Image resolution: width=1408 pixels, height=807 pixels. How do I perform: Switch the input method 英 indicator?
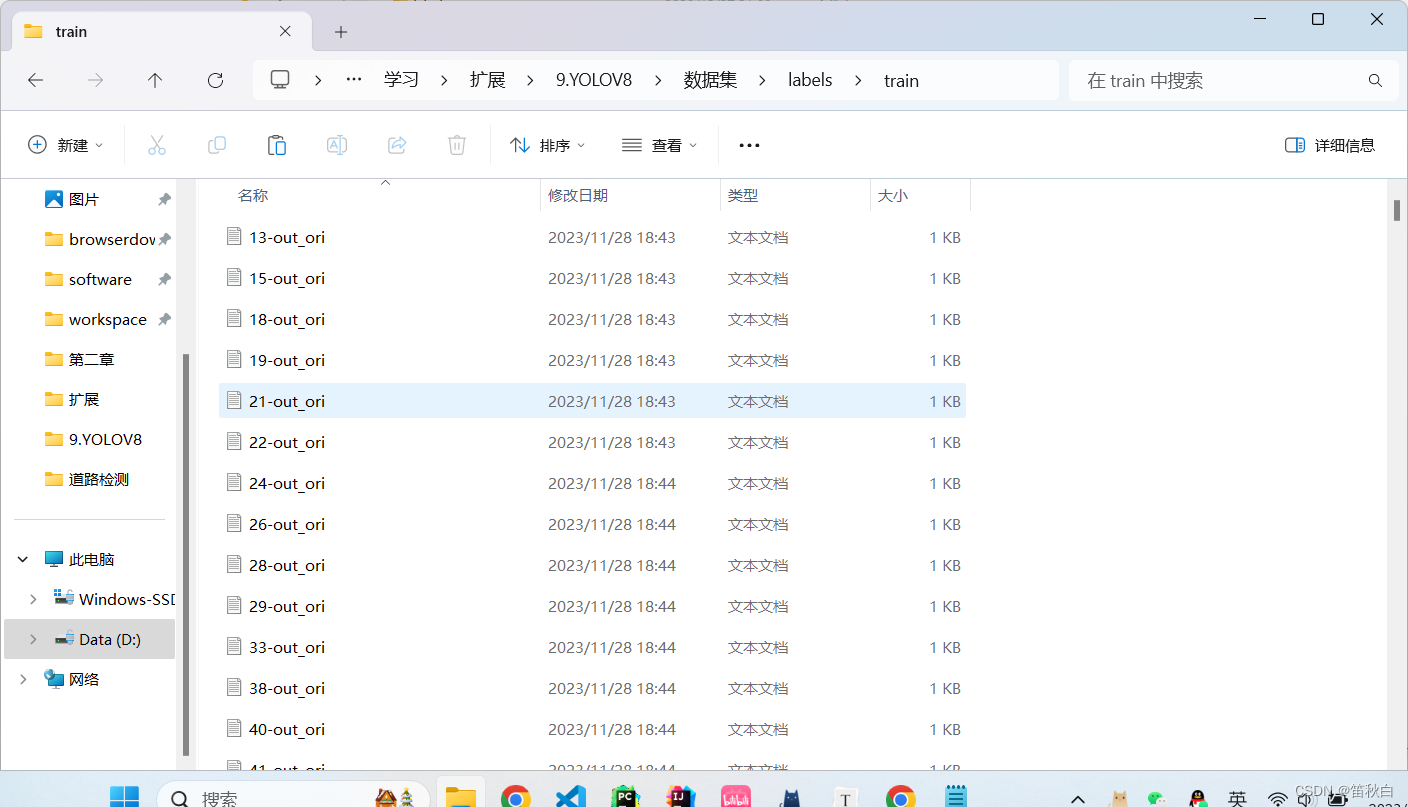tap(1237, 798)
